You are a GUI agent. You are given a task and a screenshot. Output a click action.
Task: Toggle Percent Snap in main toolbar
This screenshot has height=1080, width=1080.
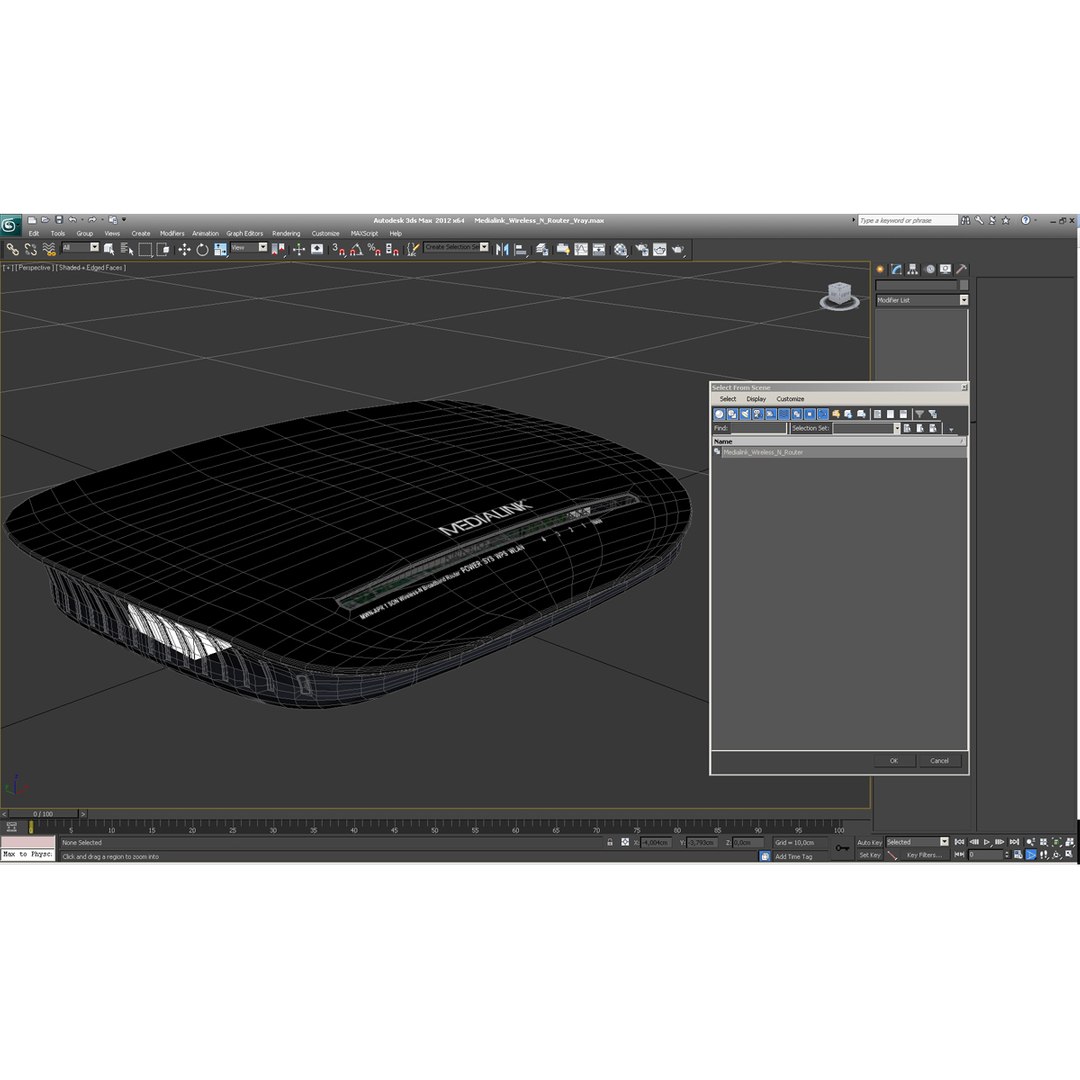click(374, 249)
